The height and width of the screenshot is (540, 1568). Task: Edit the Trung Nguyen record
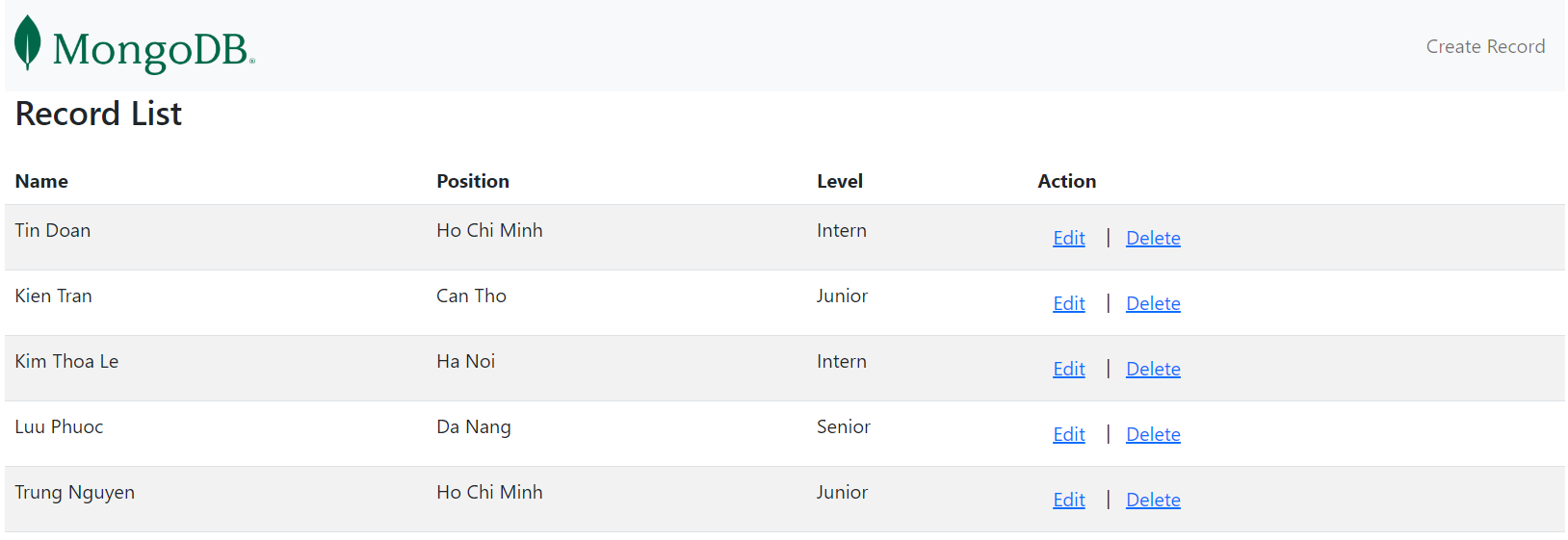click(1068, 500)
